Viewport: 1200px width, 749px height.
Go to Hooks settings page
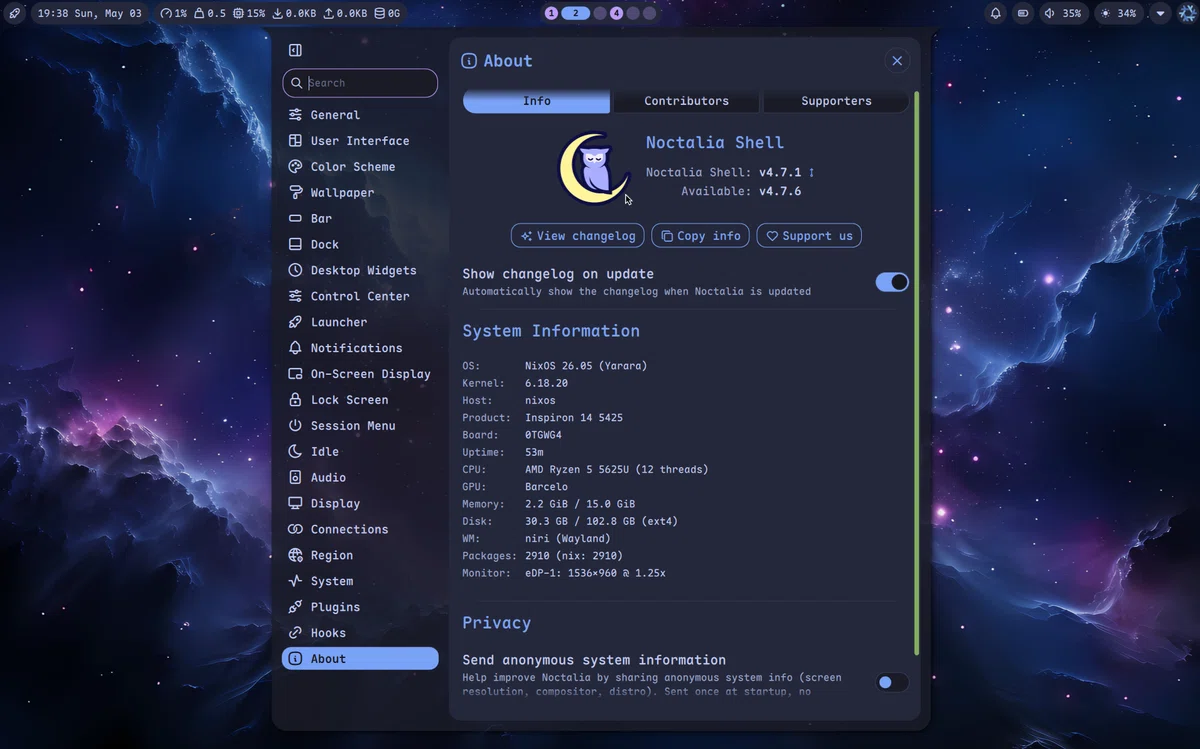click(x=360, y=633)
